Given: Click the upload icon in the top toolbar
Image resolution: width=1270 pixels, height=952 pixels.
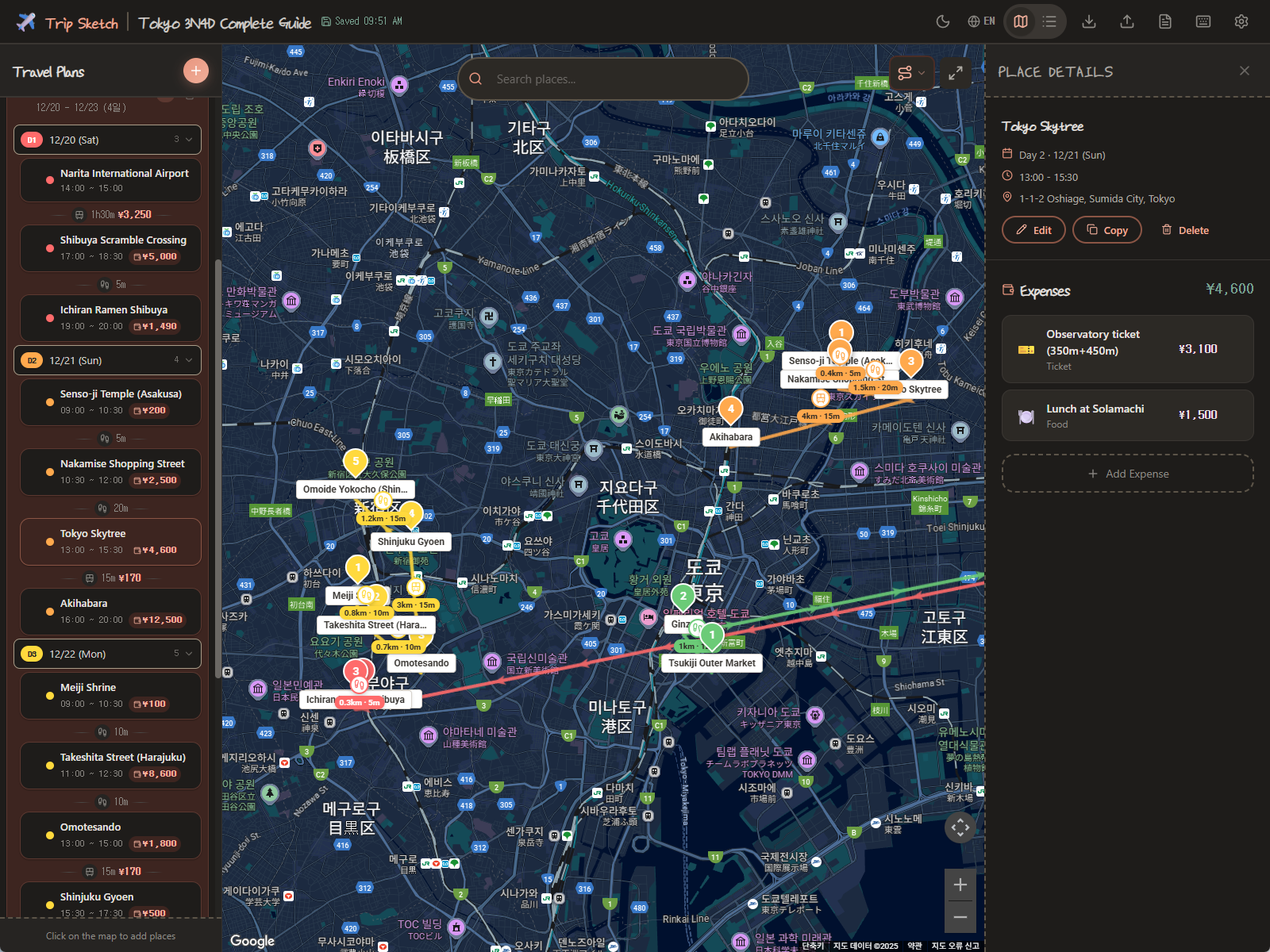Looking at the screenshot, I should click(x=1127, y=21).
